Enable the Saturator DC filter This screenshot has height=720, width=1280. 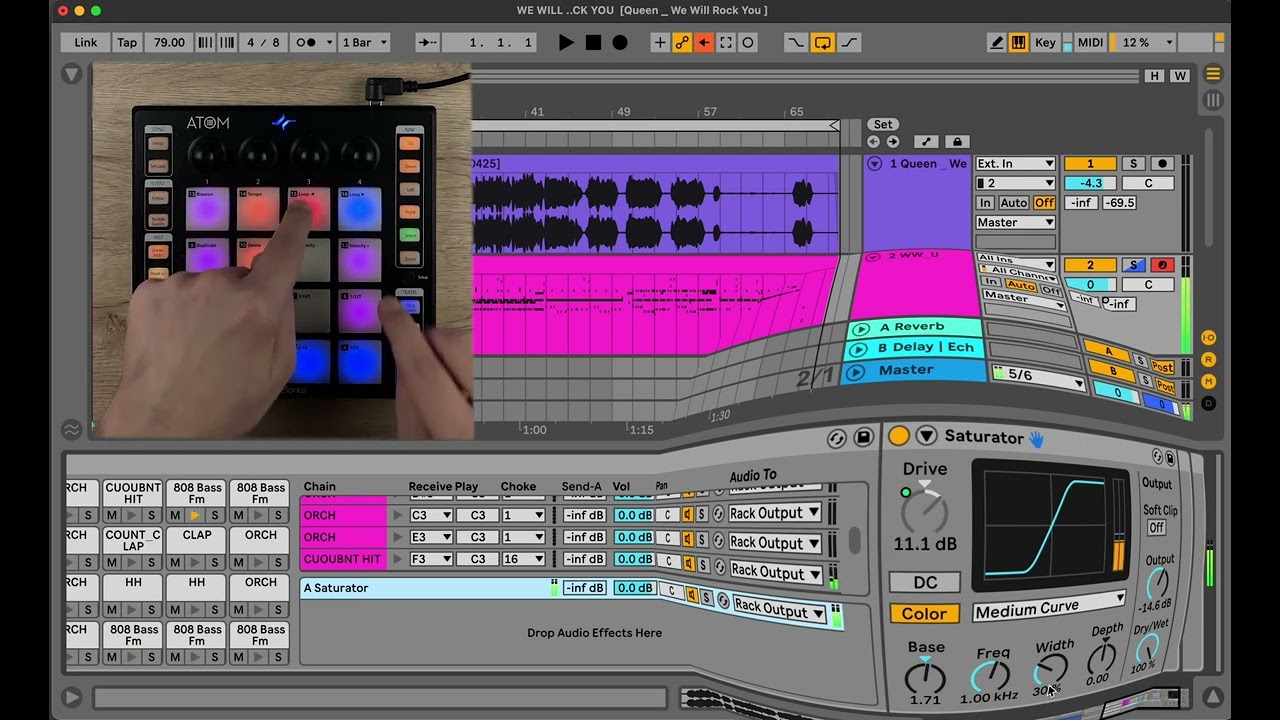(925, 583)
